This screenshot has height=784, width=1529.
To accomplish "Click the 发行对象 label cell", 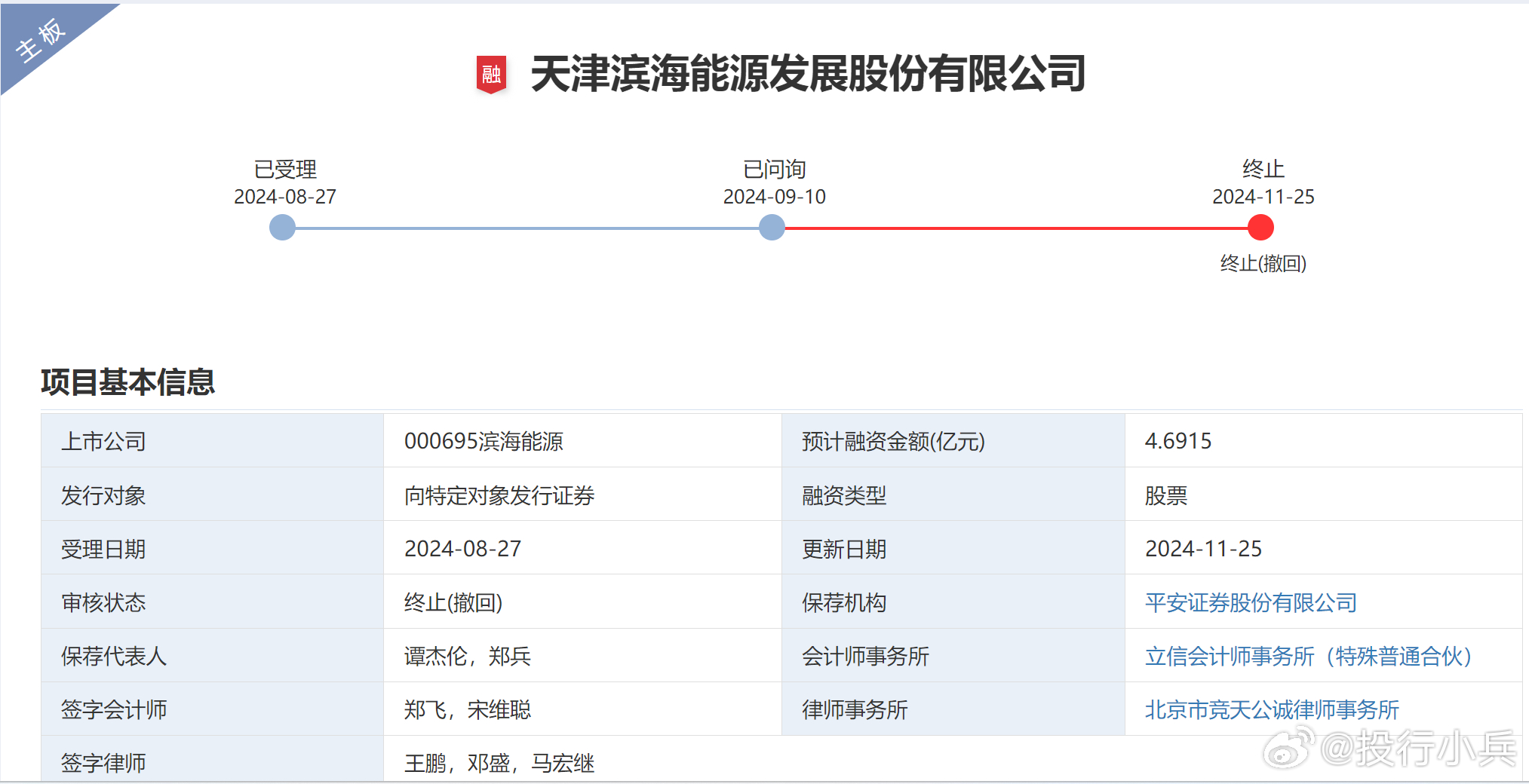I will point(212,495).
